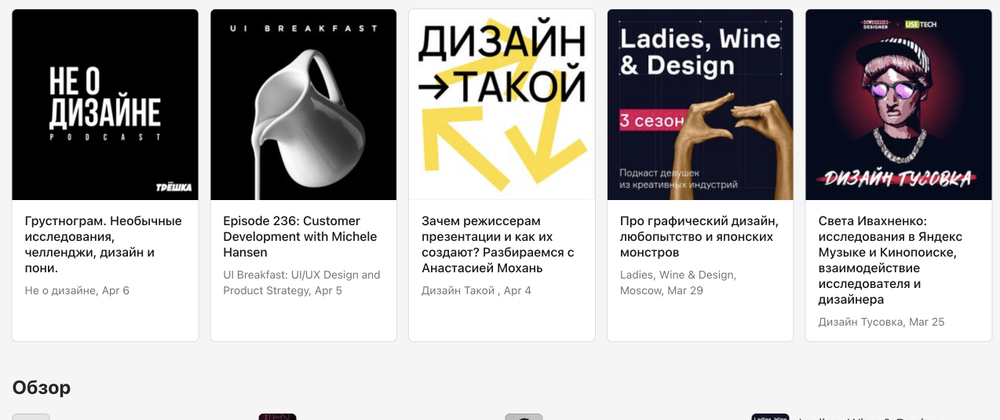Image resolution: width=1000 pixels, height=420 pixels.
Task: Click the Не о дизайне, Apr 6 source label
Action: point(77,291)
